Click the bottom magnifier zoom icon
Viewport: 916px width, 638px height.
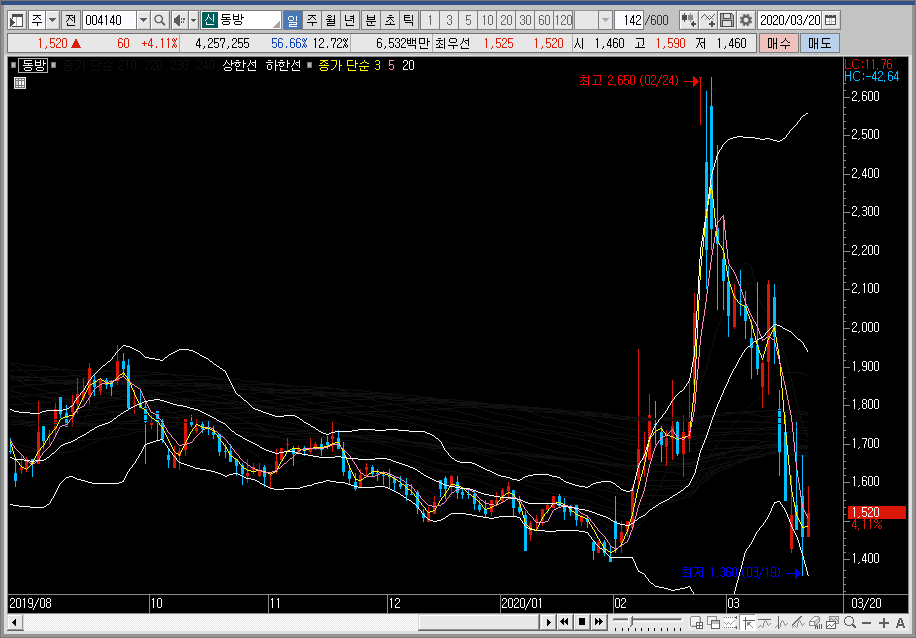pos(850,622)
